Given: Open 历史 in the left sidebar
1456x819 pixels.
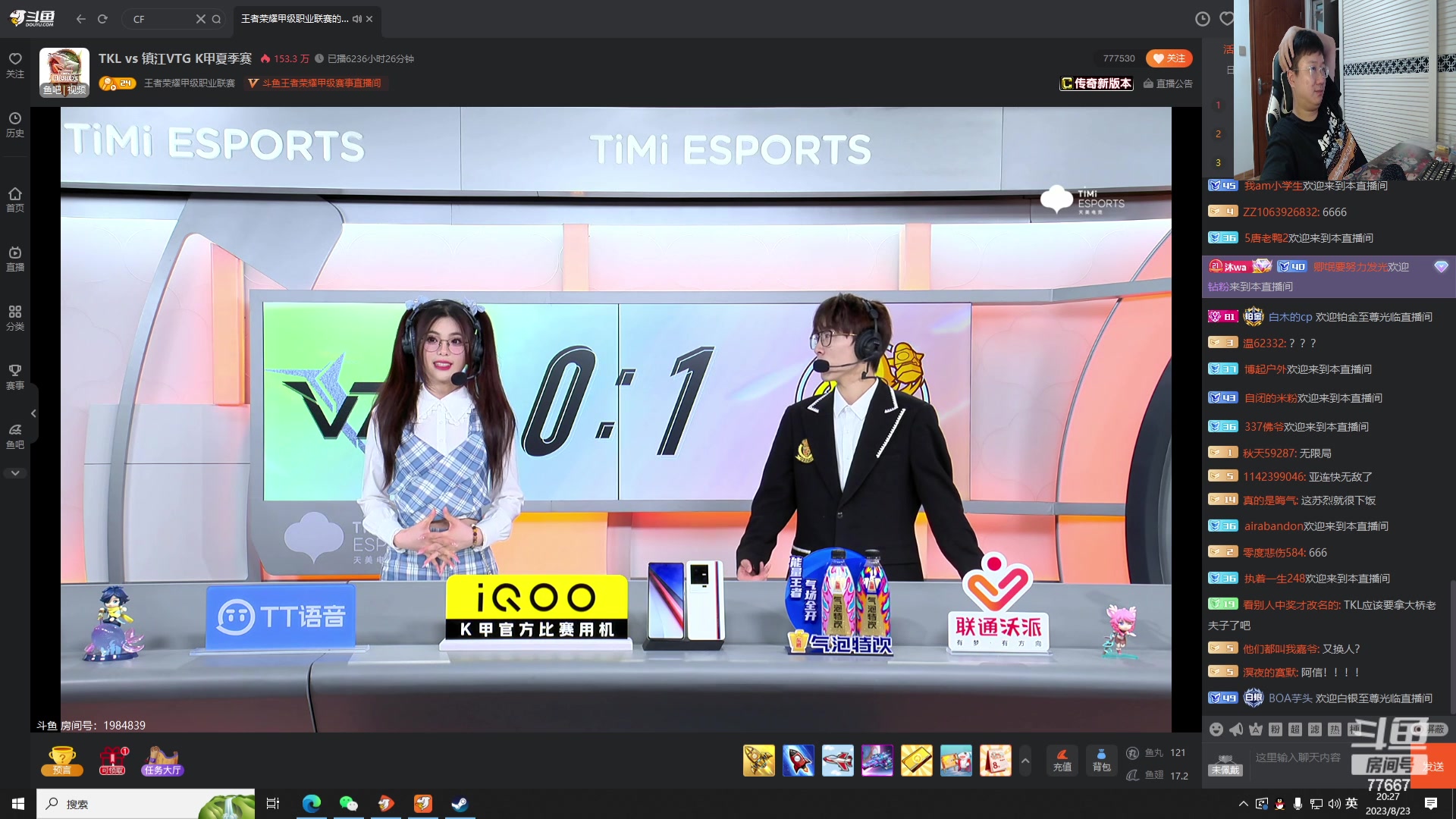Looking at the screenshot, I should [x=15, y=124].
